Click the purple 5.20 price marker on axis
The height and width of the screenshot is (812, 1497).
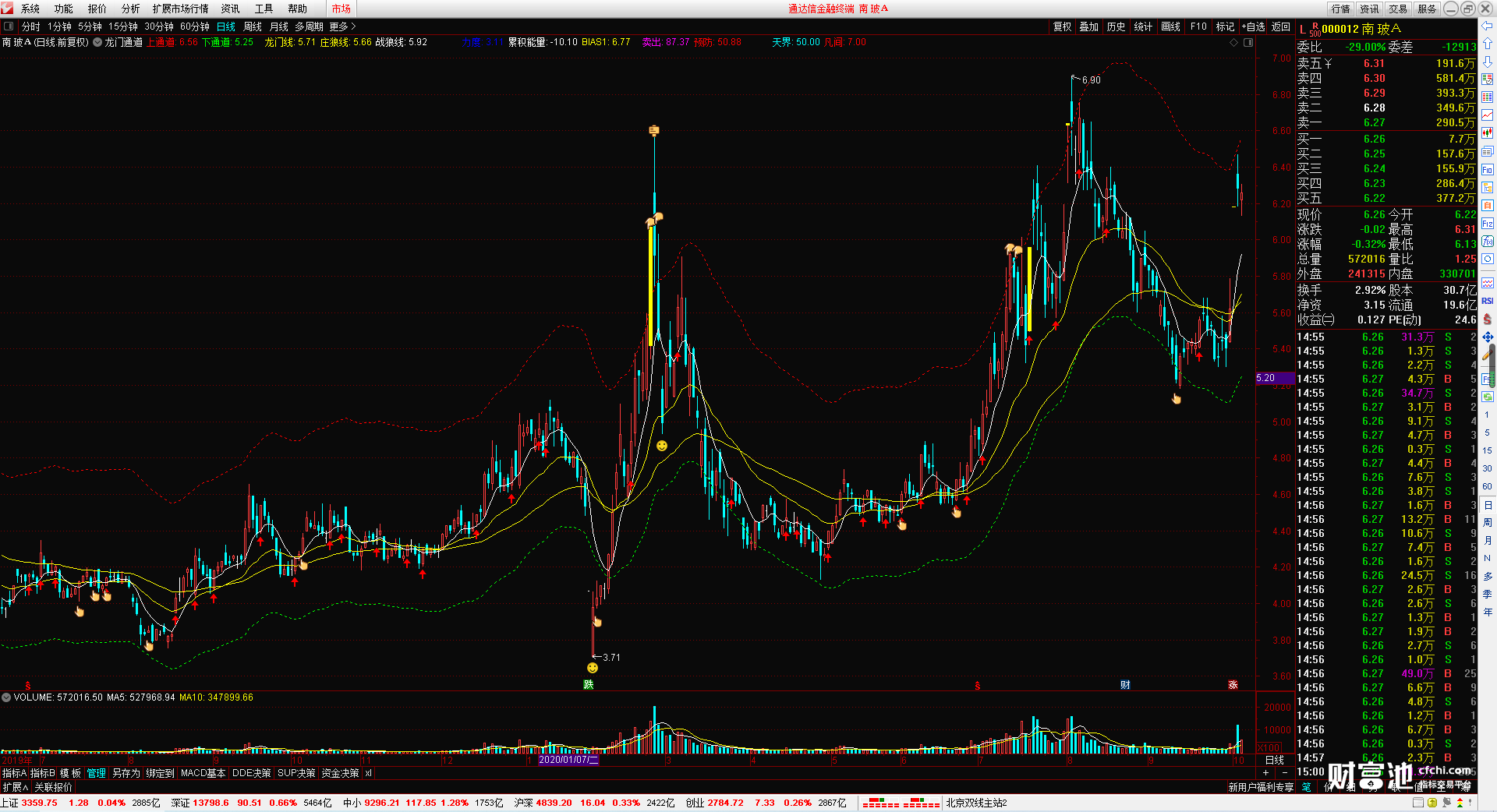point(1274,378)
